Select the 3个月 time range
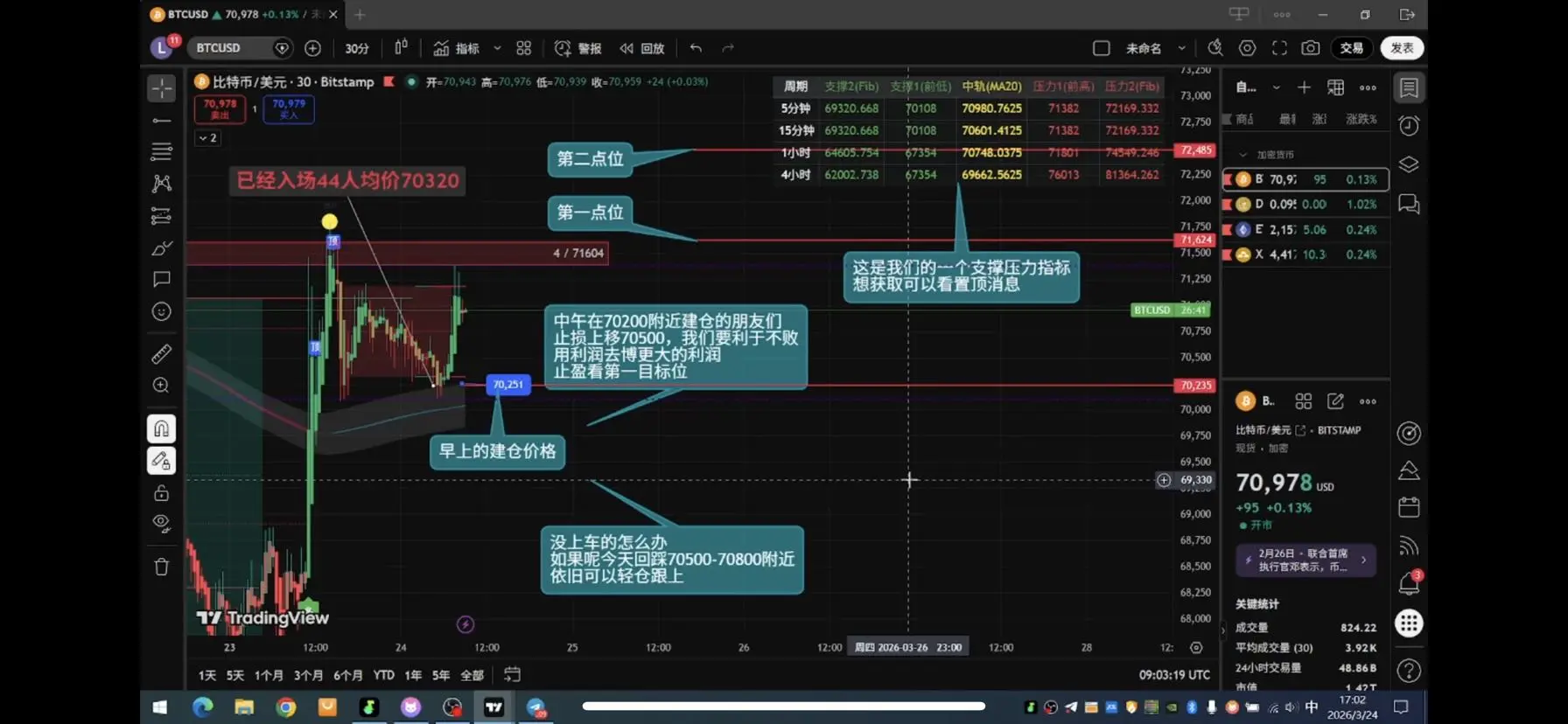This screenshot has width=1568, height=724. click(x=308, y=675)
